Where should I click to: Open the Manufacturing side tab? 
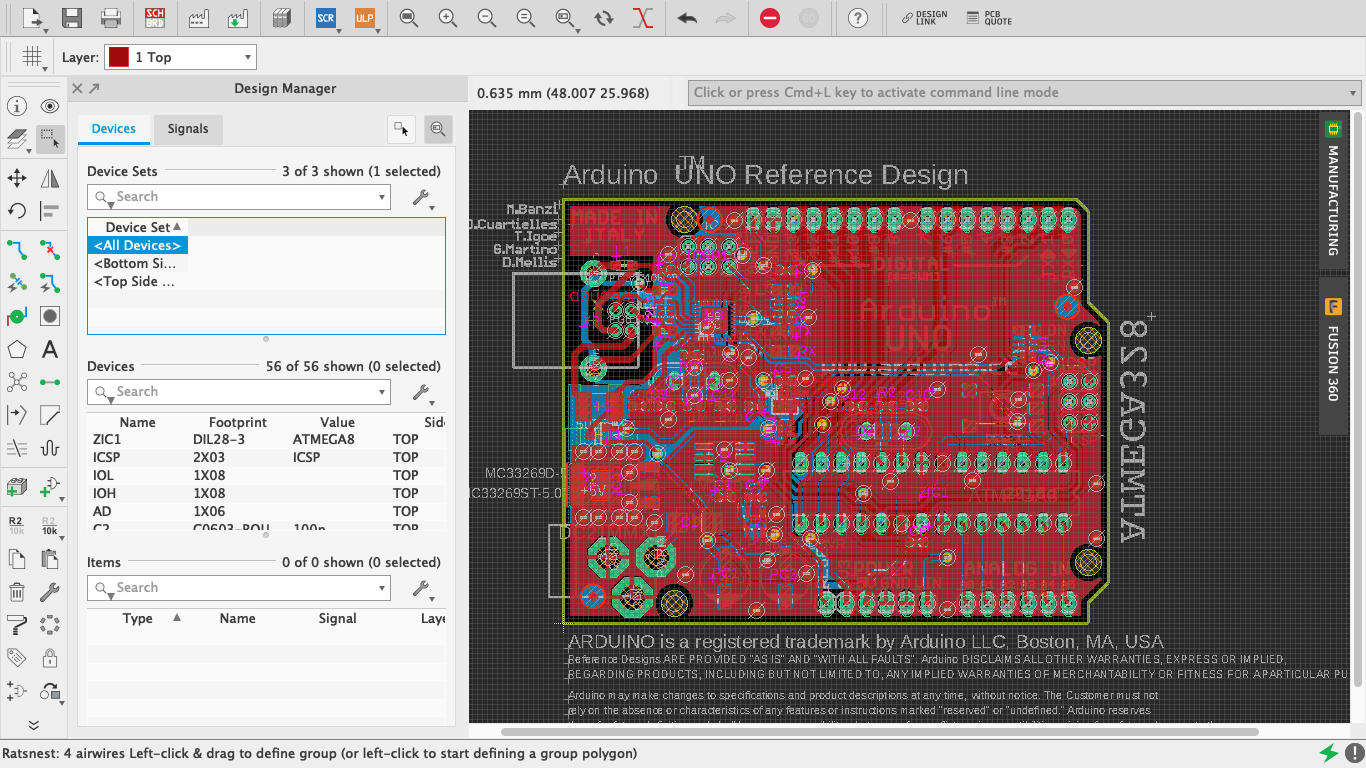tap(1332, 188)
